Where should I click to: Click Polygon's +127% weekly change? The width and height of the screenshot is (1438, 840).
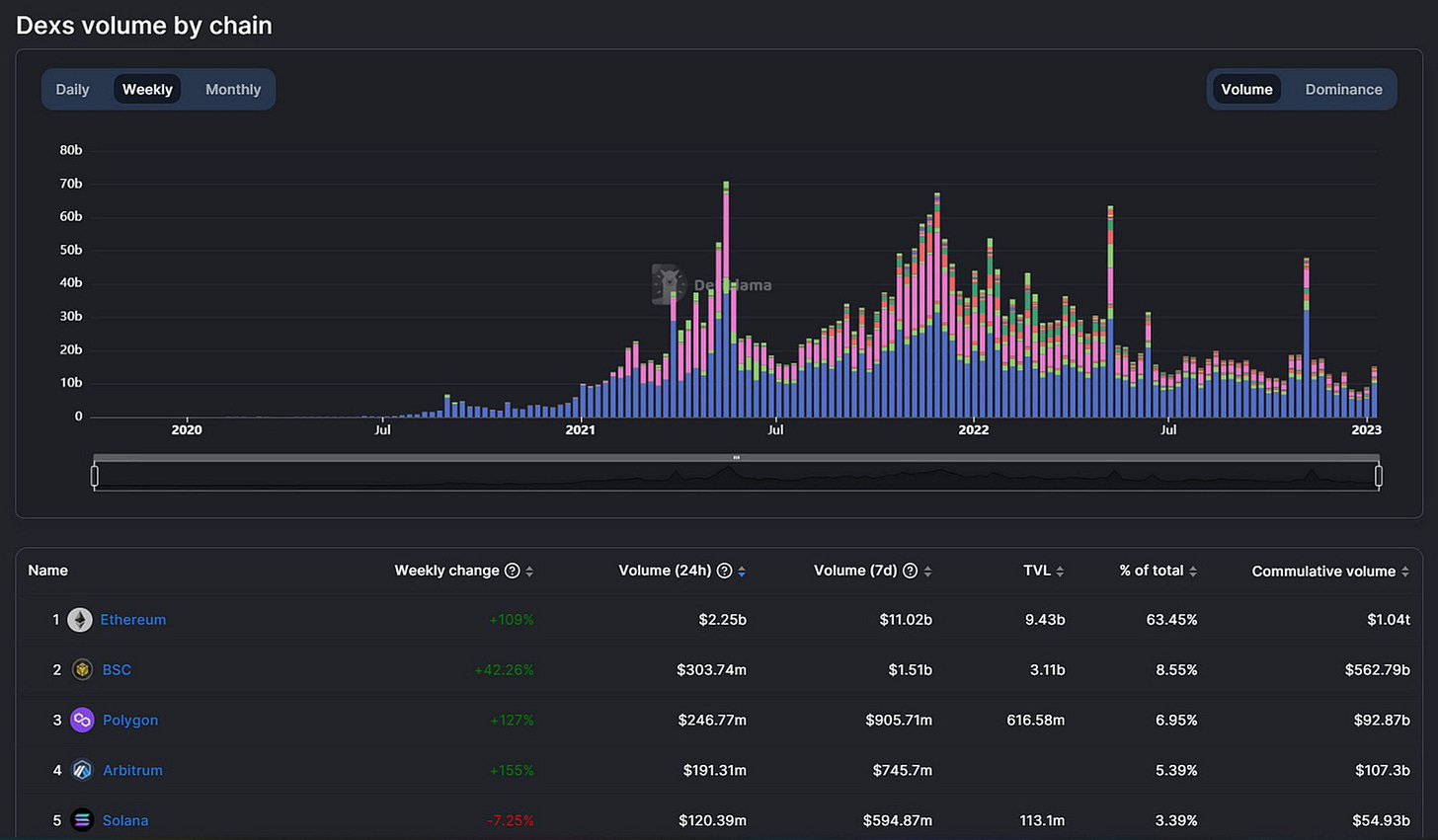pos(512,721)
